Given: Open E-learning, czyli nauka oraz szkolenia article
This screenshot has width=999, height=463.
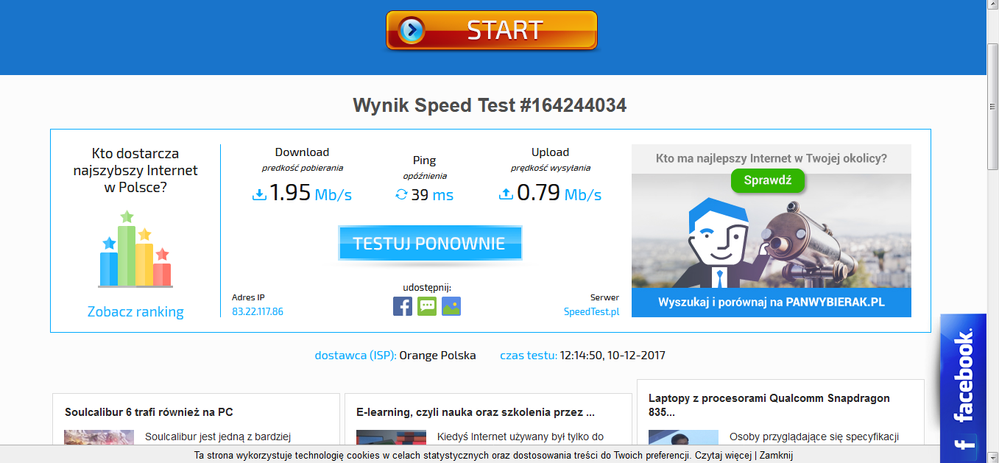Looking at the screenshot, I should click(x=475, y=412).
